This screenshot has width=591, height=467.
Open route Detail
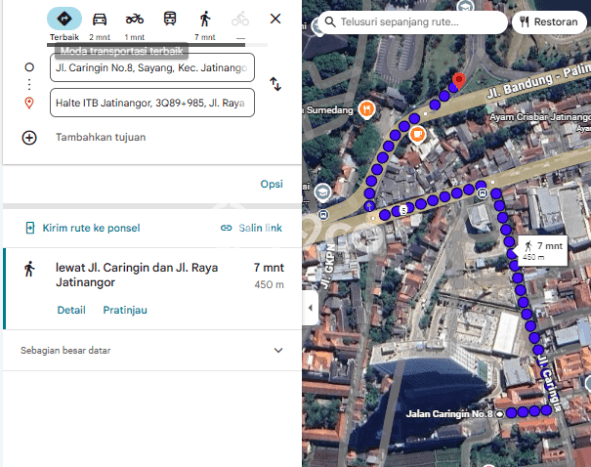pos(71,310)
